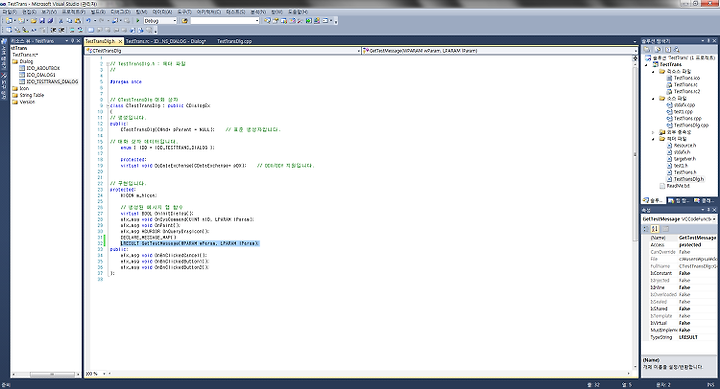Click the TypeString value LRESULT in Properties

(688, 337)
